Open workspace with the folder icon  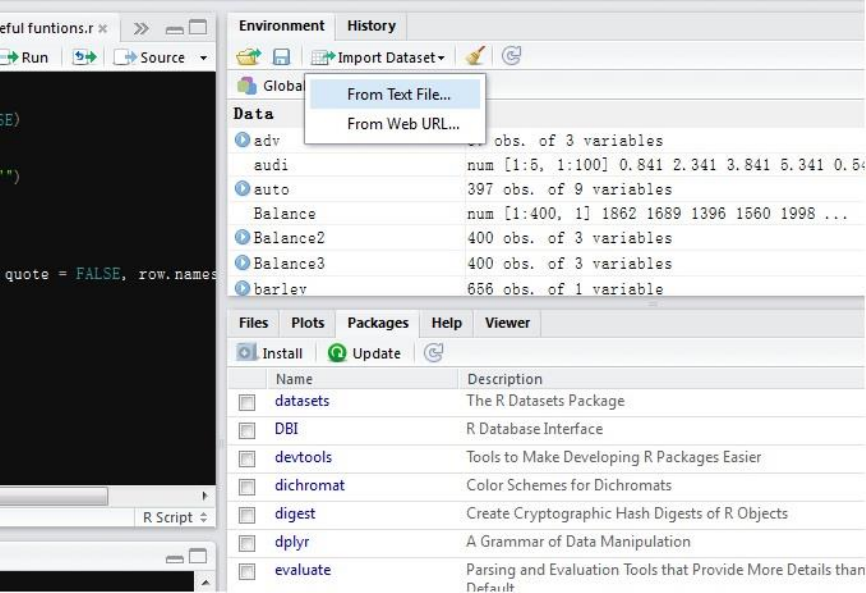(x=249, y=56)
